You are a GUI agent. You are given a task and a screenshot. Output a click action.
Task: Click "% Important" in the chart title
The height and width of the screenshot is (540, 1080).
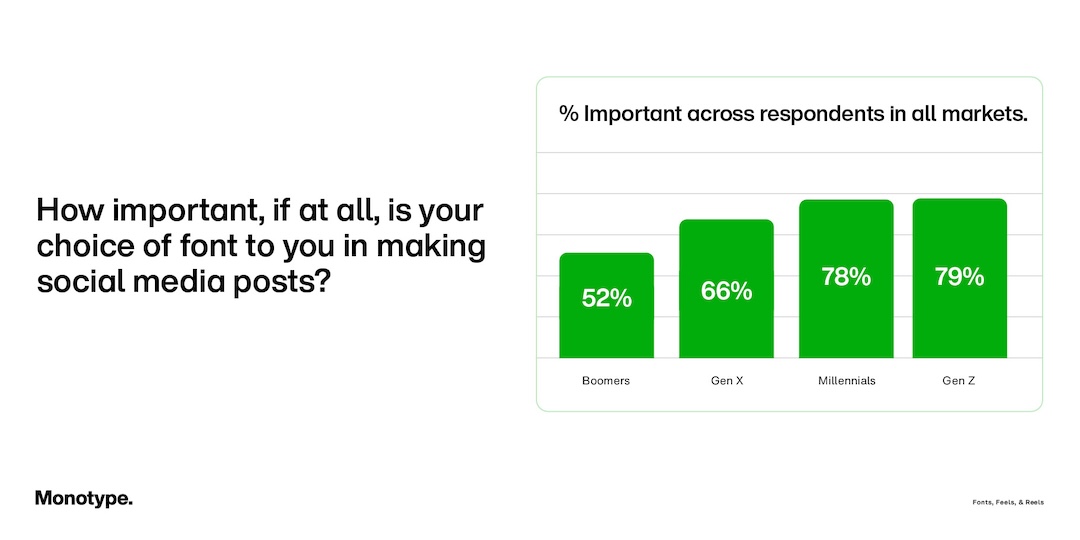(x=620, y=114)
